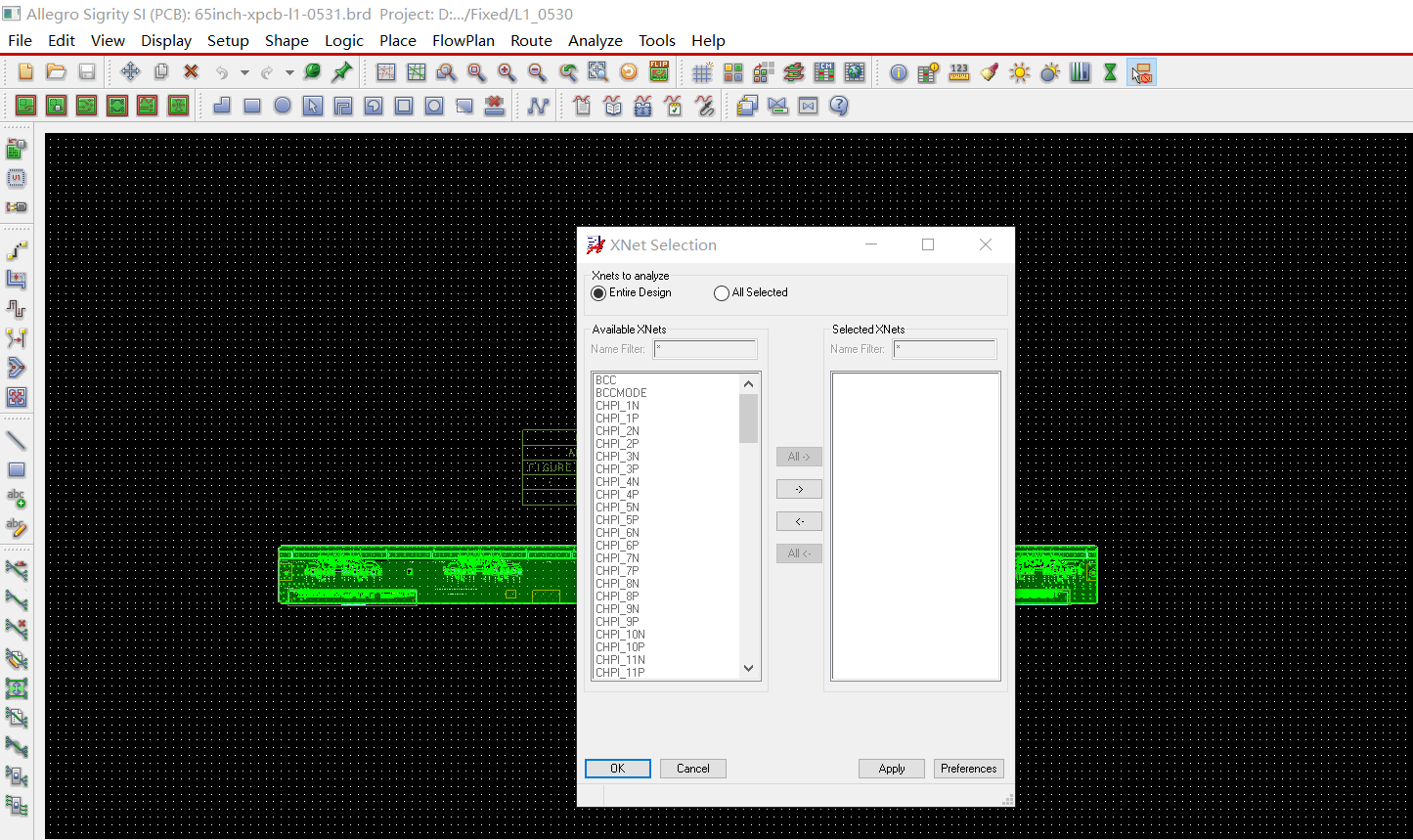1413x840 pixels.
Task: Open the undo history dropdown arrow
Action: tap(244, 72)
